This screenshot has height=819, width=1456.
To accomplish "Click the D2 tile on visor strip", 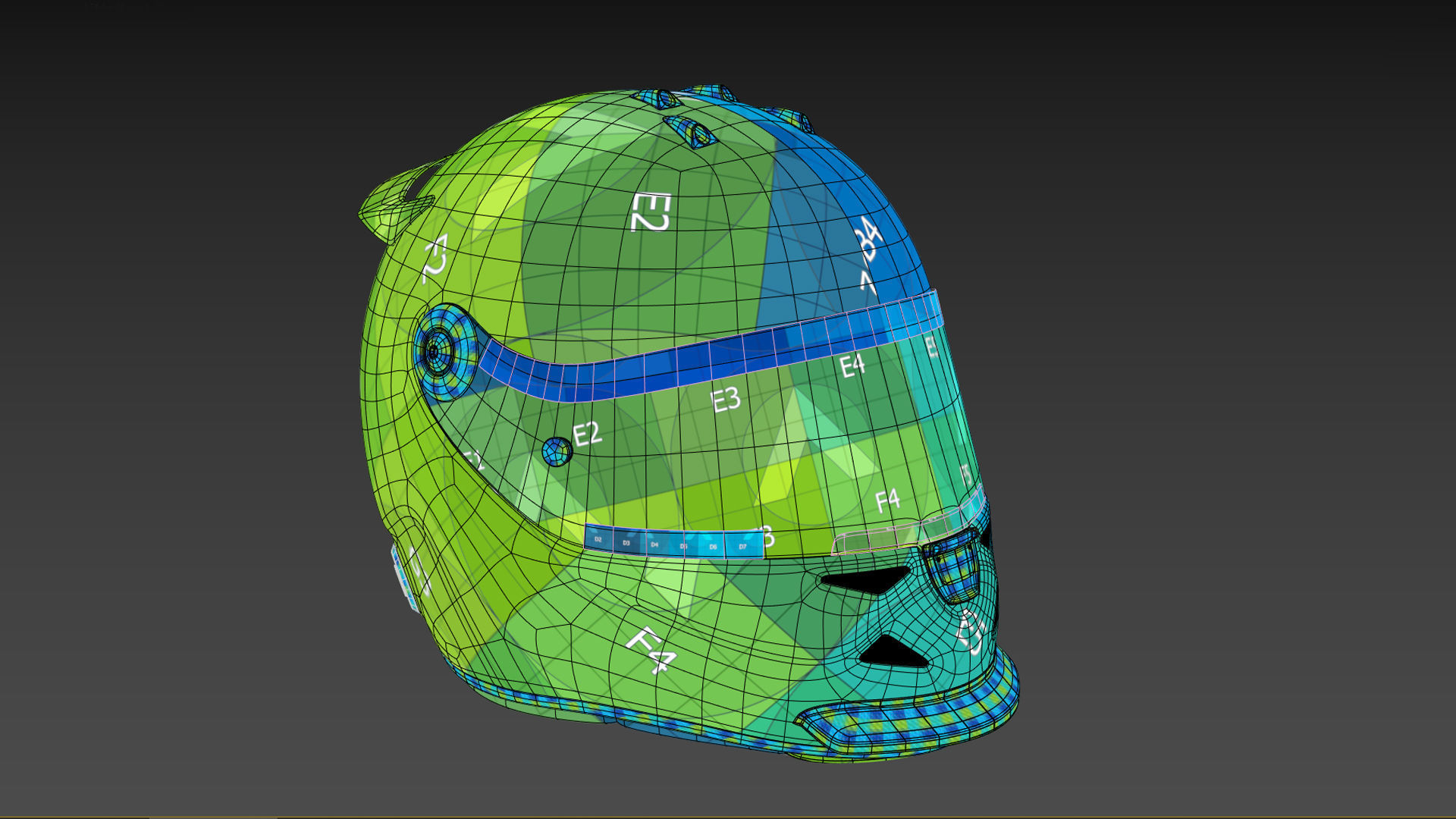I will coord(598,539).
